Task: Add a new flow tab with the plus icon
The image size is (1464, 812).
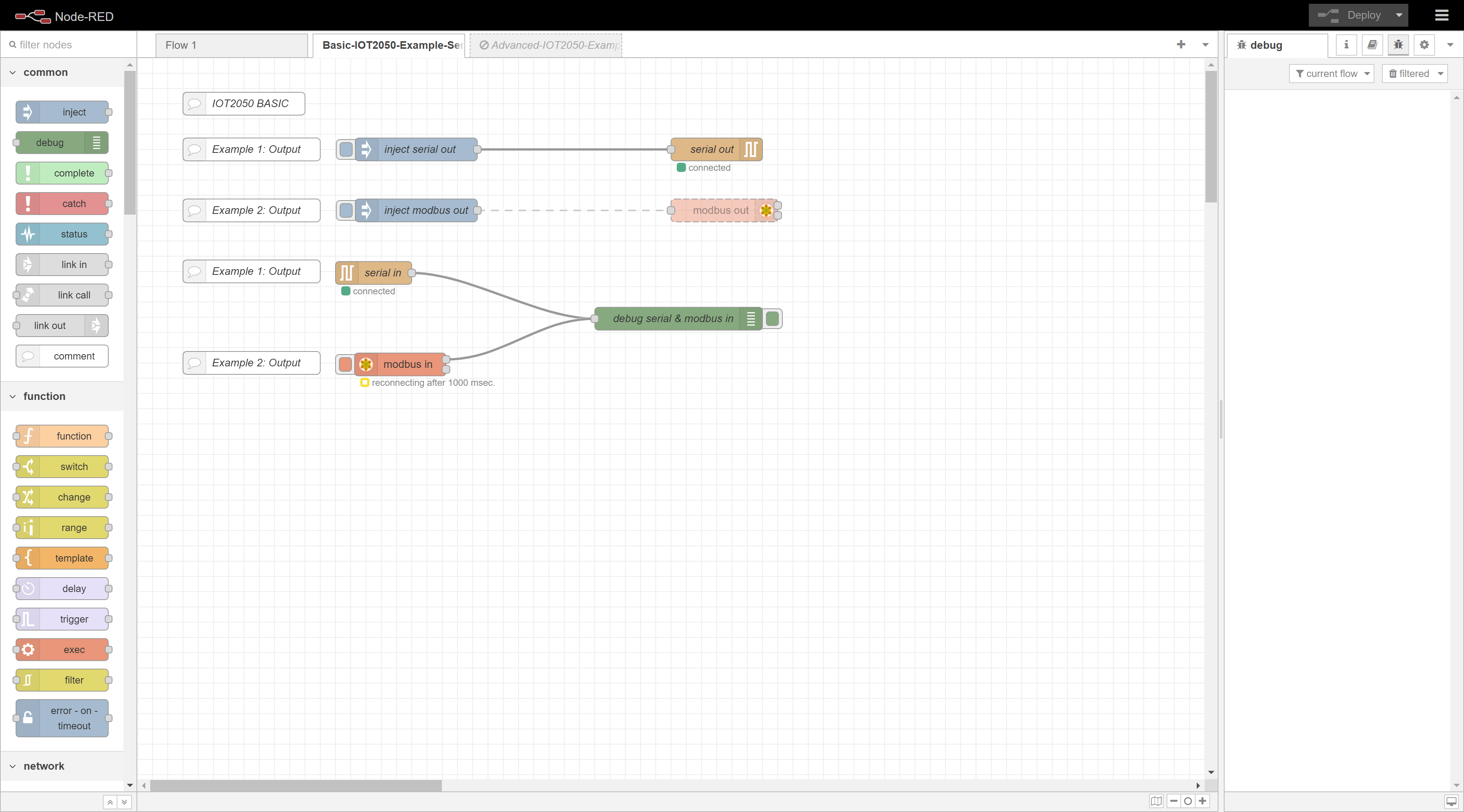Action: (x=1181, y=44)
